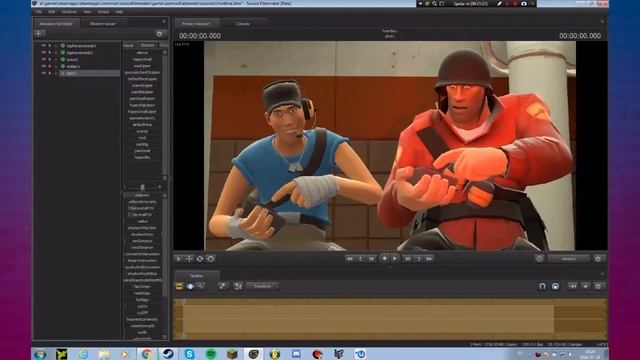Image resolution: width=640 pixels, height=360 pixels.
Task: Expand the first animation set row
Action: 50,46
